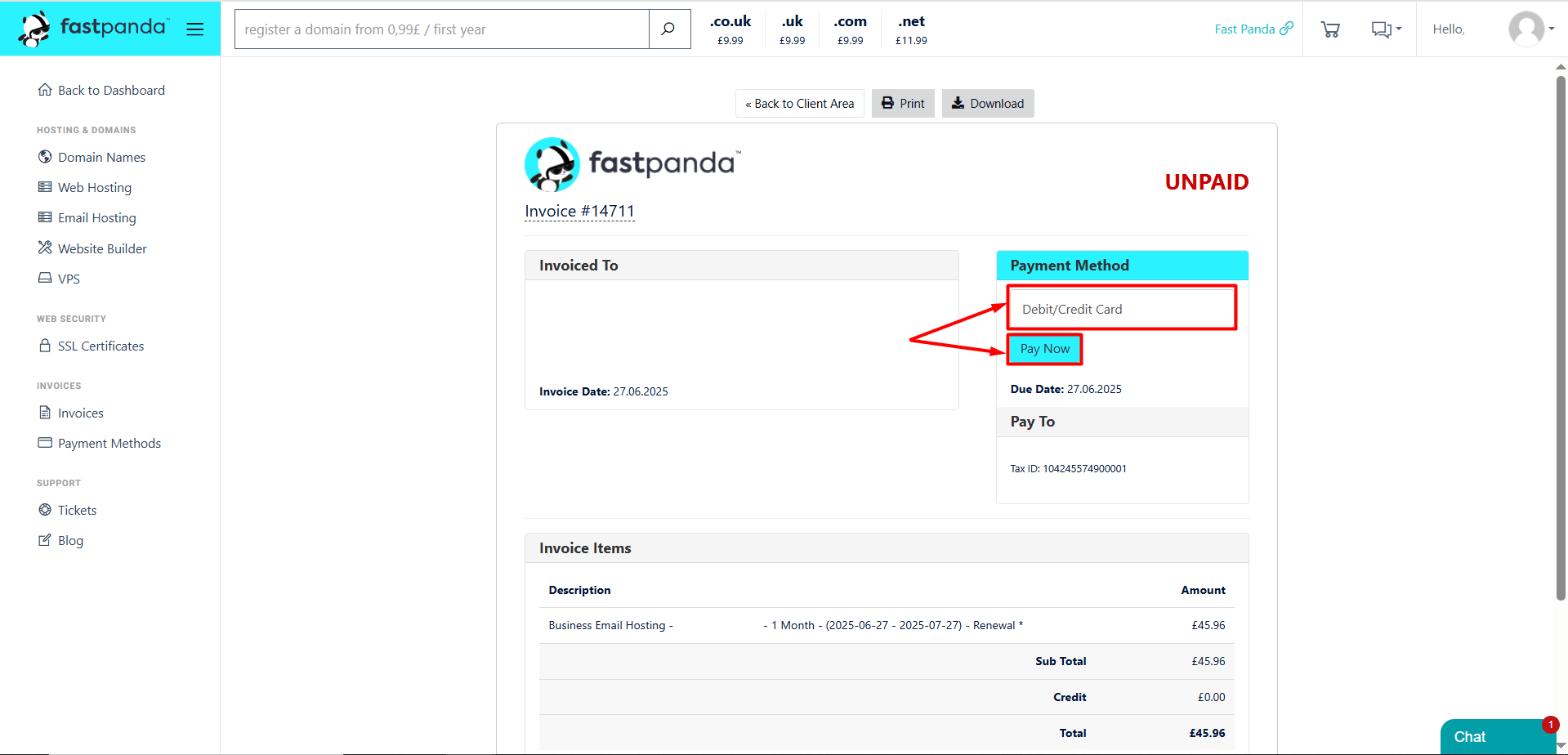Click the tools icon next to Website Builder
This screenshot has width=1568, height=755.
tap(45, 248)
